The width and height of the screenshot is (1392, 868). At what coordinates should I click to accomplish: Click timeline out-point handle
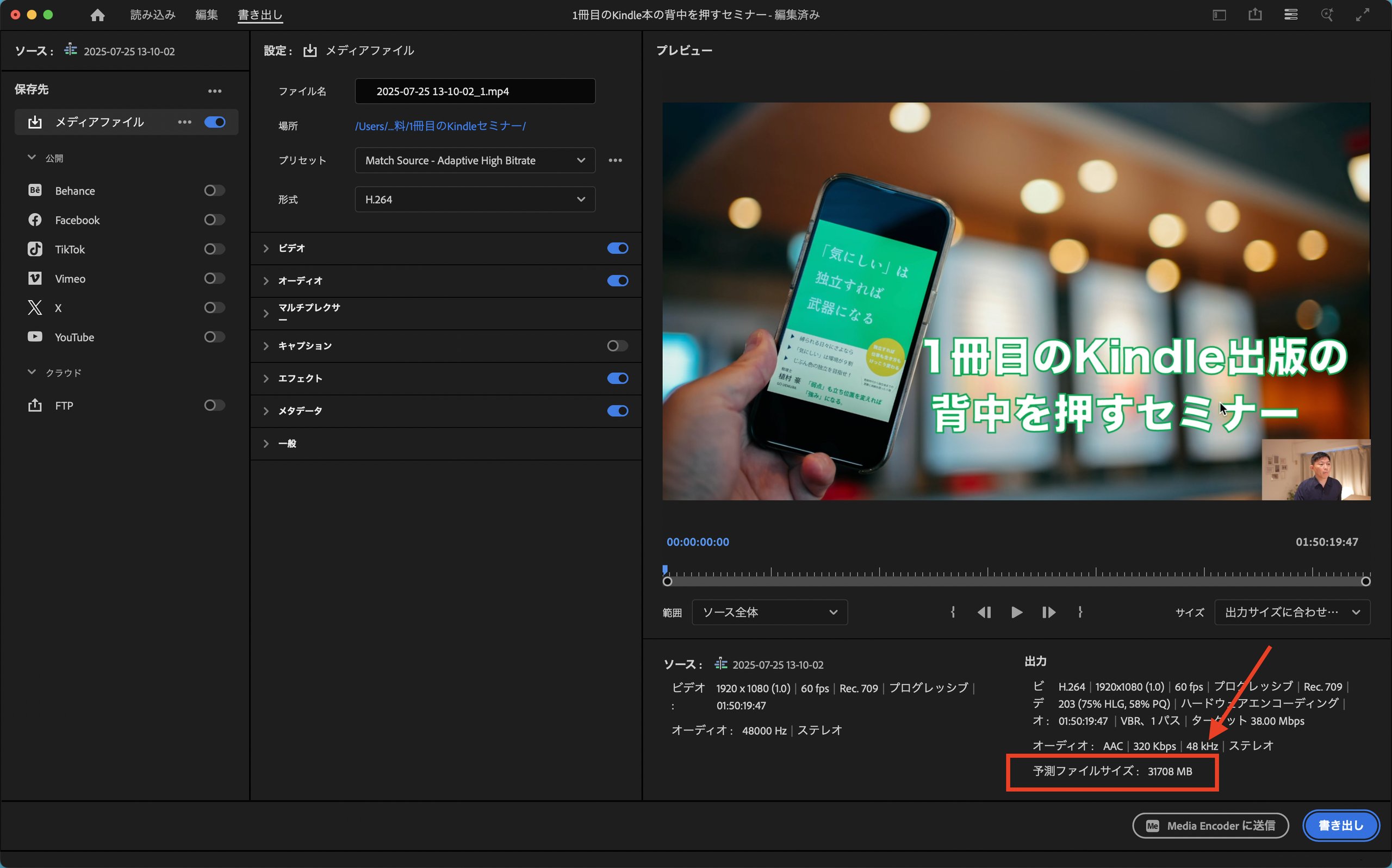[x=1365, y=581]
